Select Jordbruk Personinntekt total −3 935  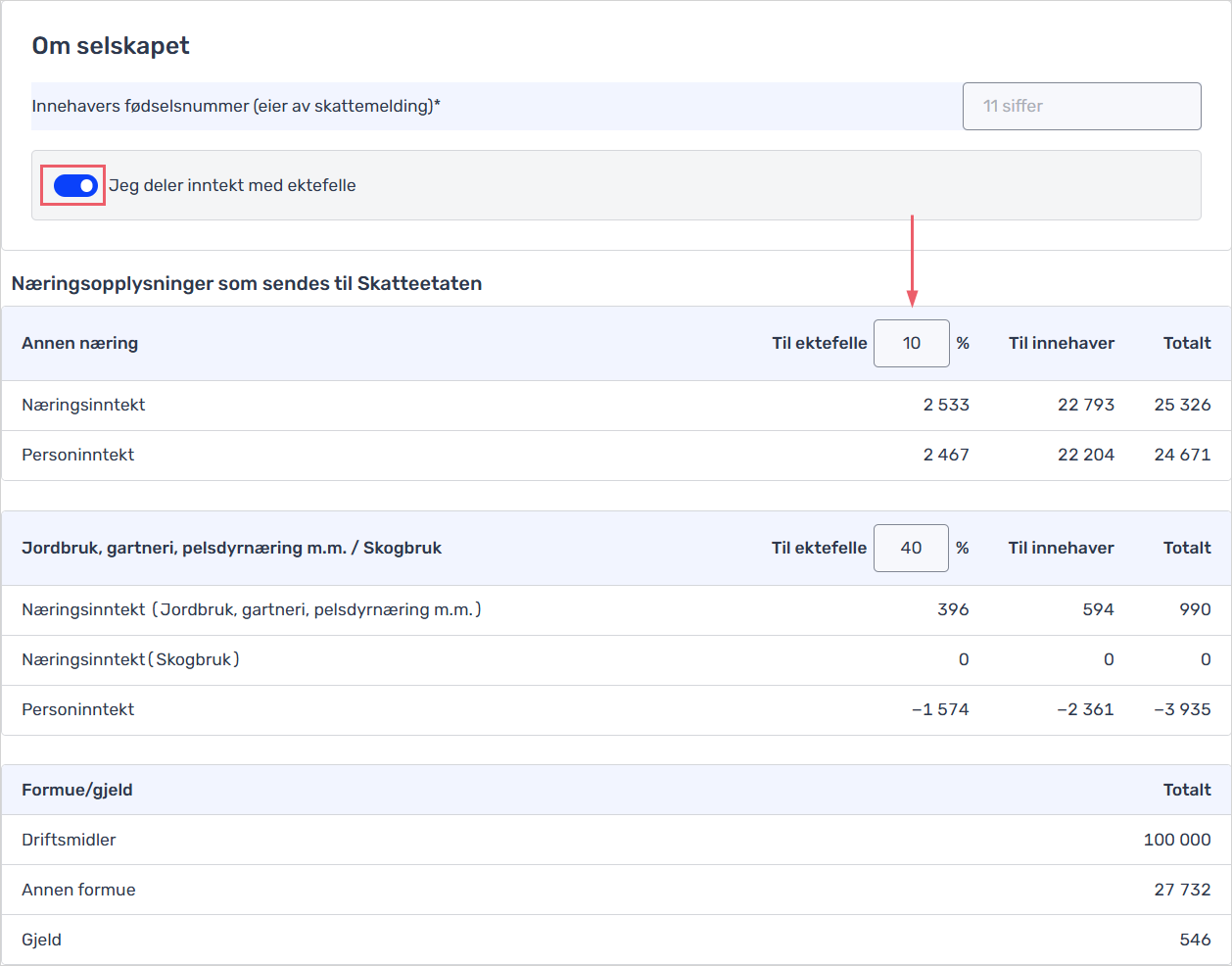click(1182, 709)
